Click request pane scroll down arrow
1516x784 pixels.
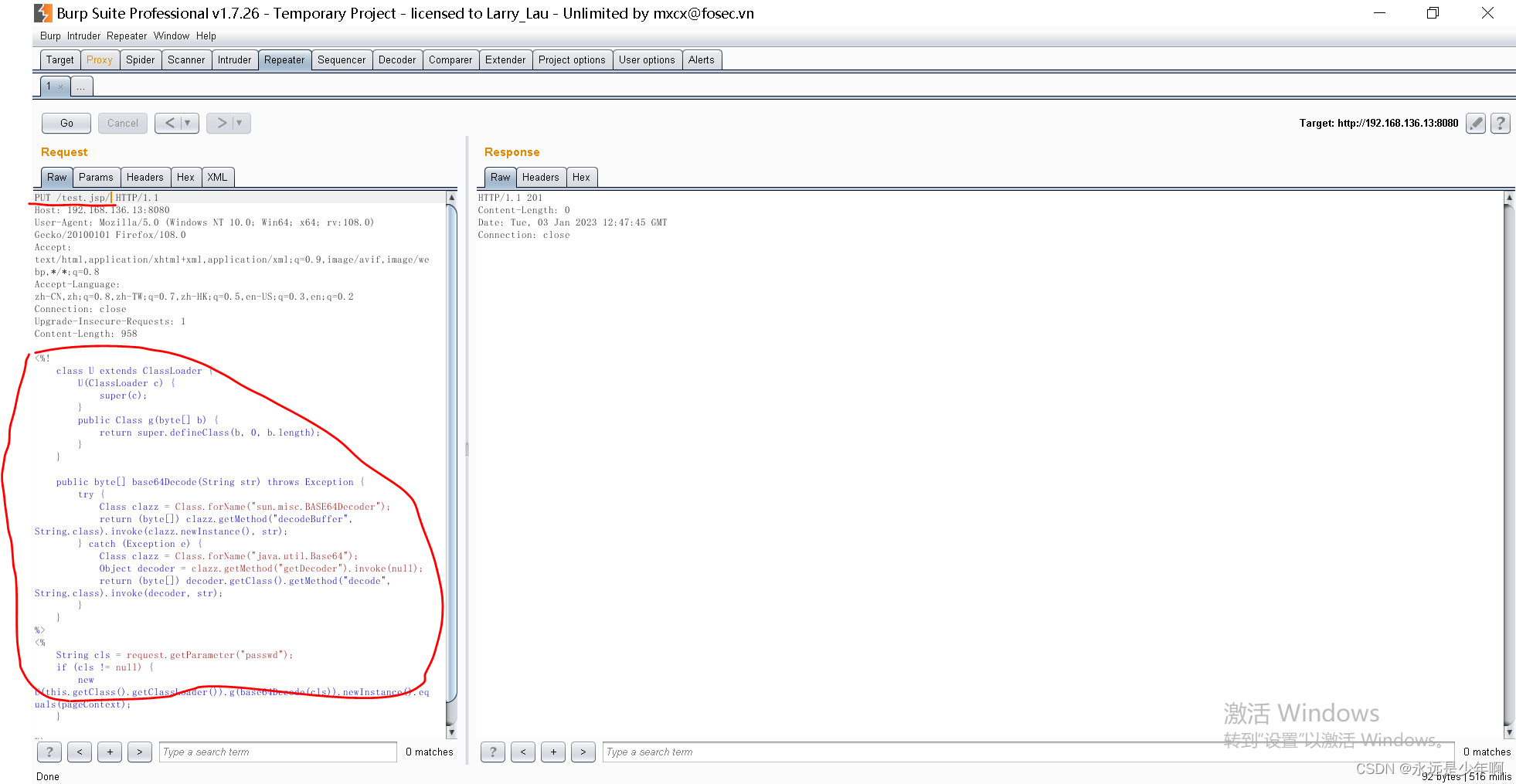452,732
